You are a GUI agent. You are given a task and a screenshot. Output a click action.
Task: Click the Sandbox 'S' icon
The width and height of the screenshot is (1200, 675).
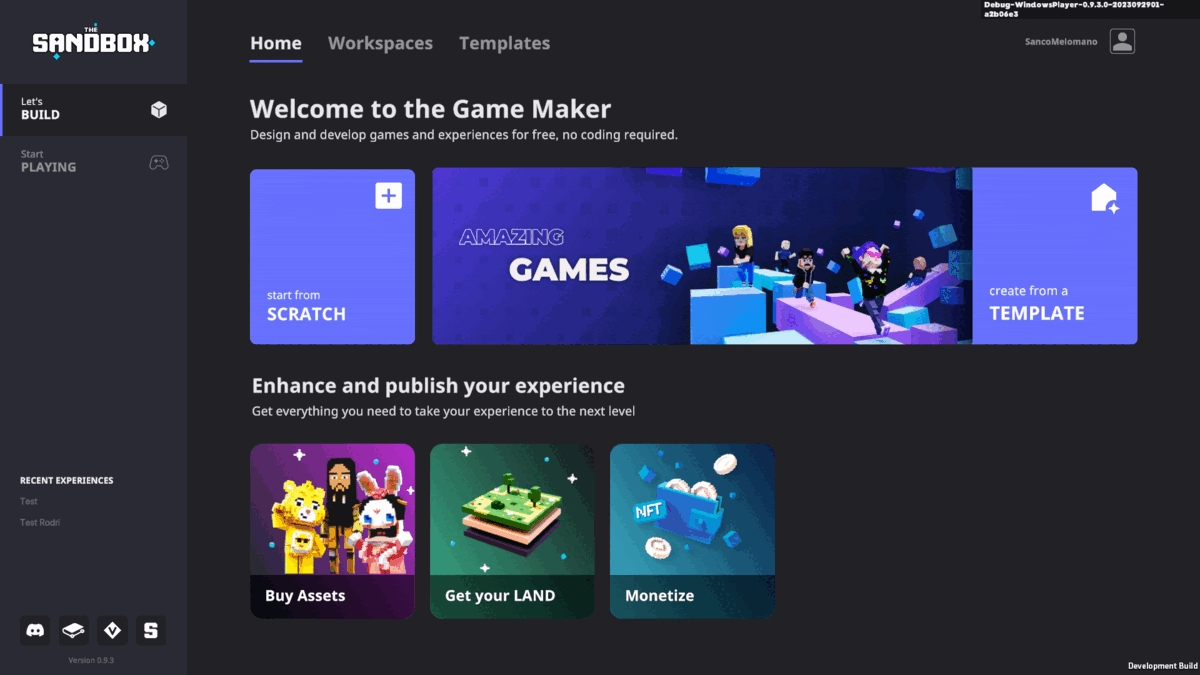pos(151,630)
